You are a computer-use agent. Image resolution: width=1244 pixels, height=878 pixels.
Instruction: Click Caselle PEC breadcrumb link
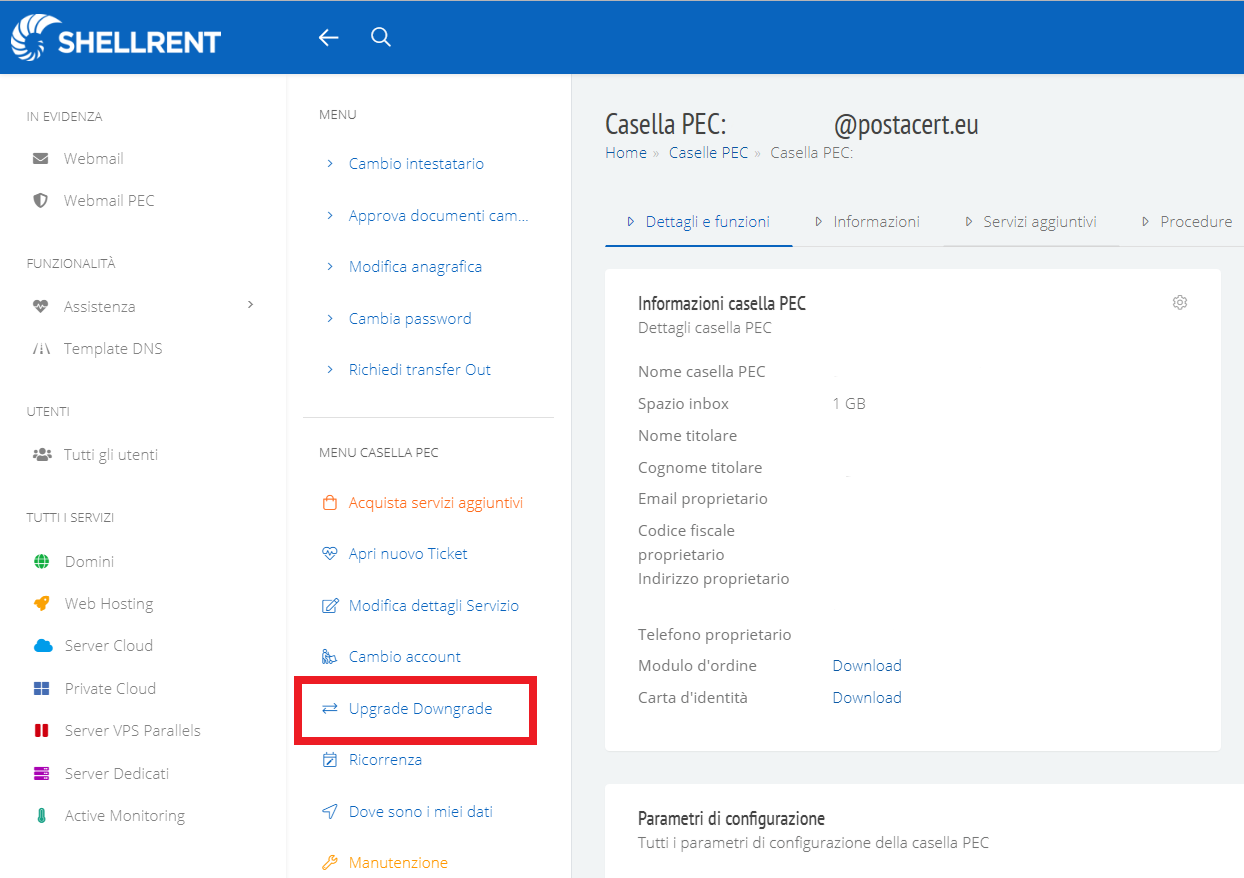708,153
